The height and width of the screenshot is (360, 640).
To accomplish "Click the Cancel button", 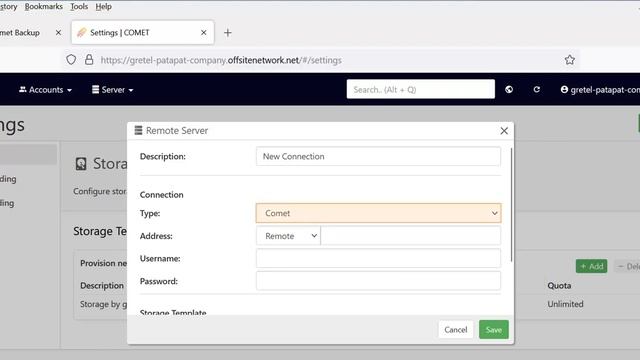I will coord(456,329).
